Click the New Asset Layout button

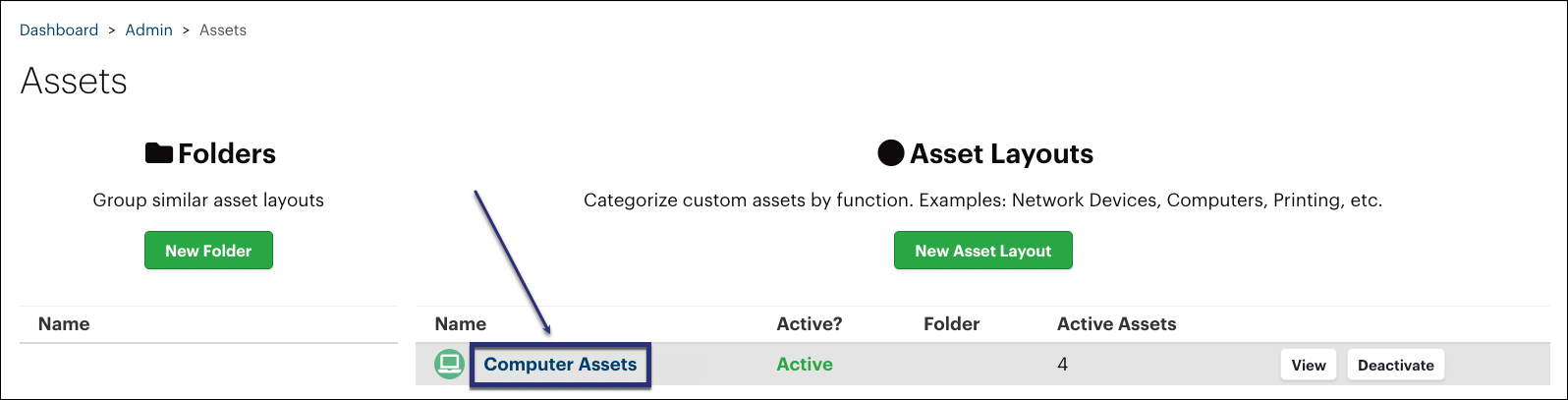click(x=982, y=251)
